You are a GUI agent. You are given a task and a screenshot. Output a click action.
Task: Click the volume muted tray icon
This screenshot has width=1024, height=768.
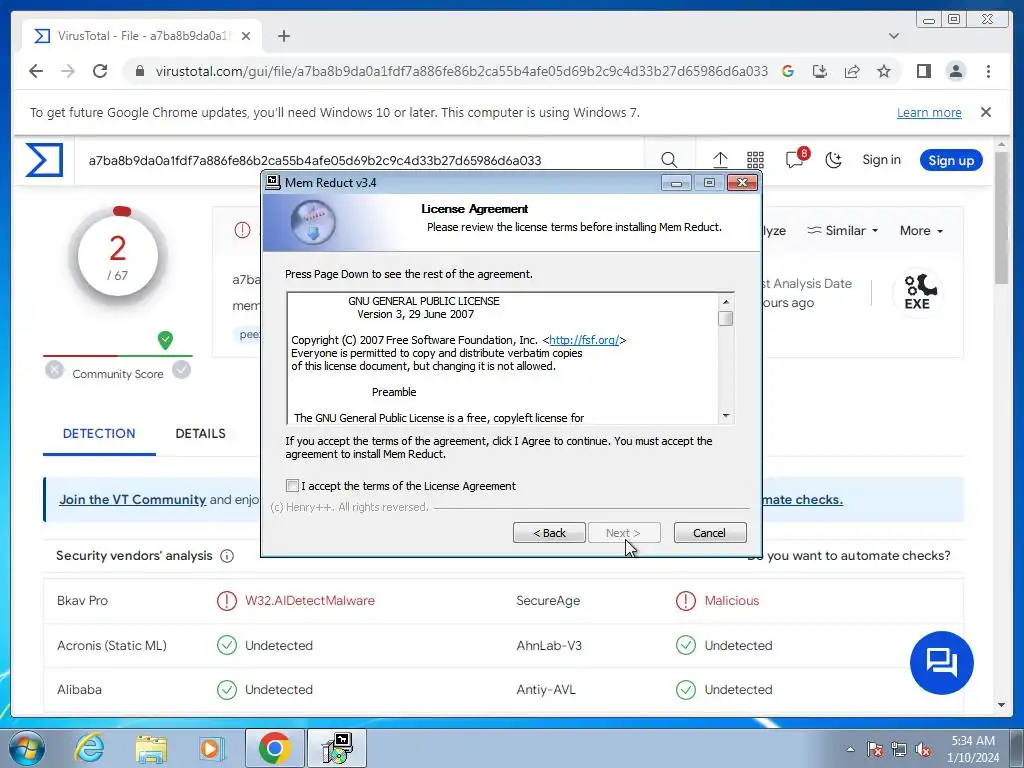pos(923,749)
